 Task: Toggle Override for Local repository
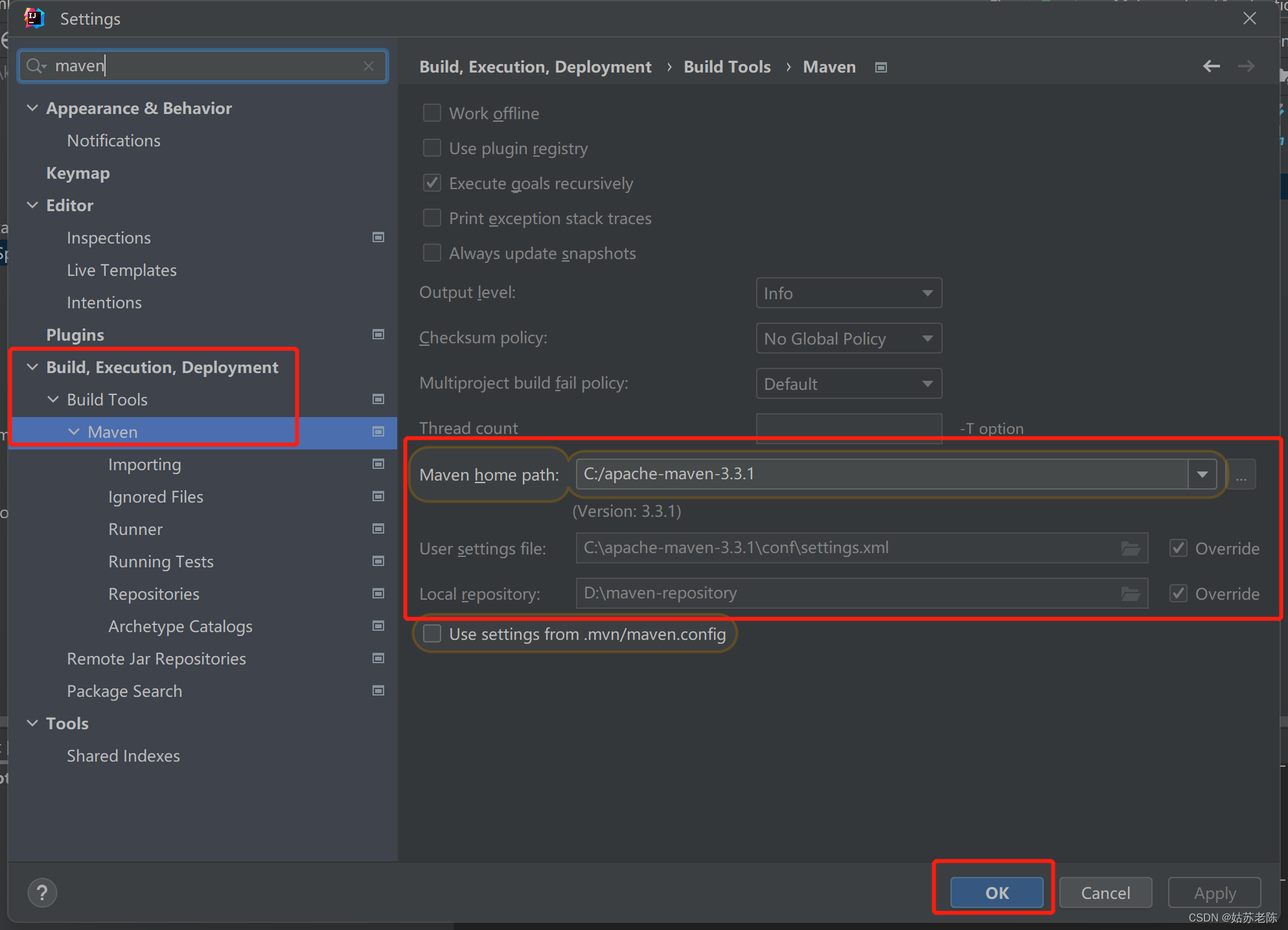1179,594
